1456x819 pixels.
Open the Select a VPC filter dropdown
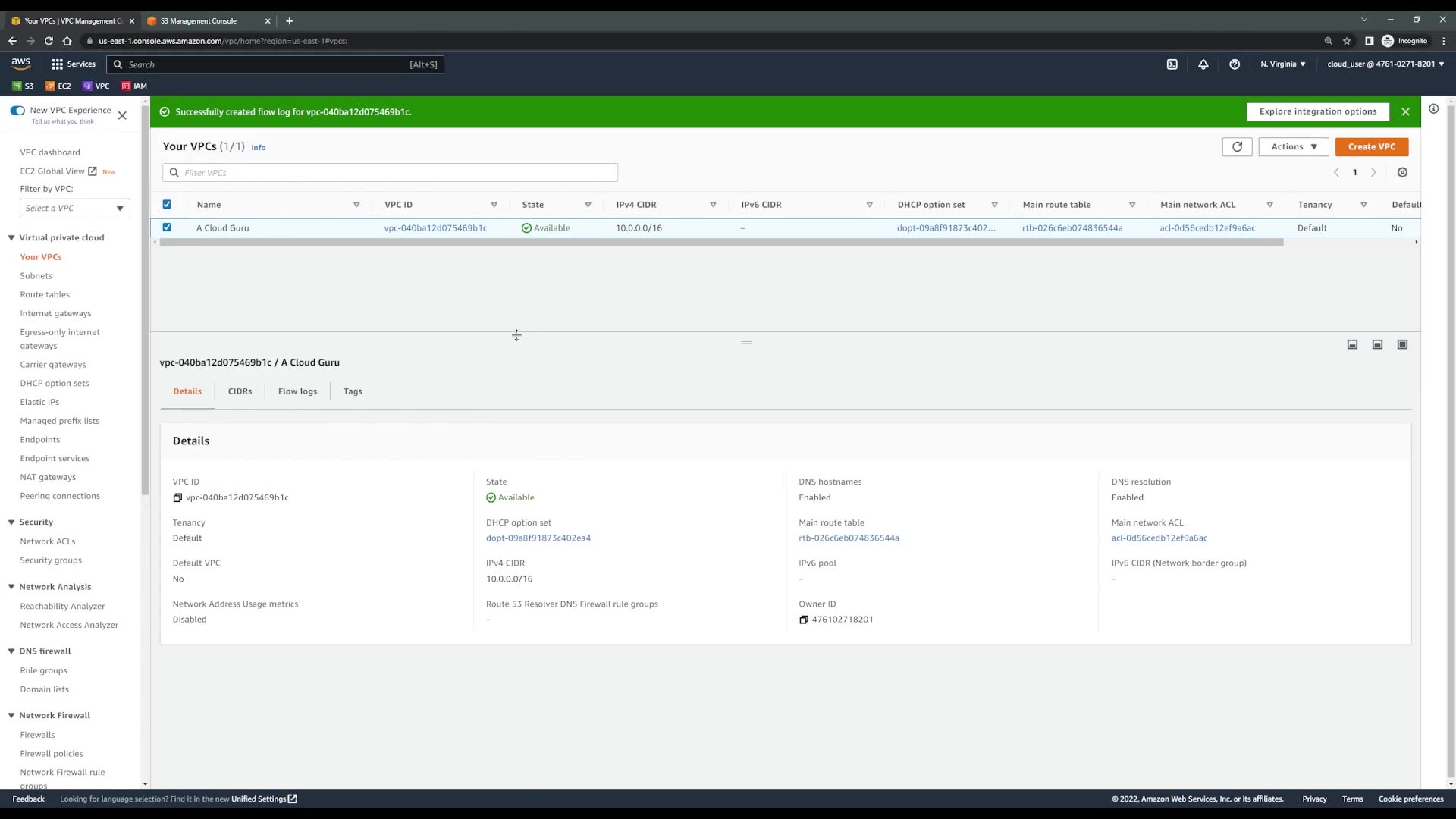click(x=74, y=209)
